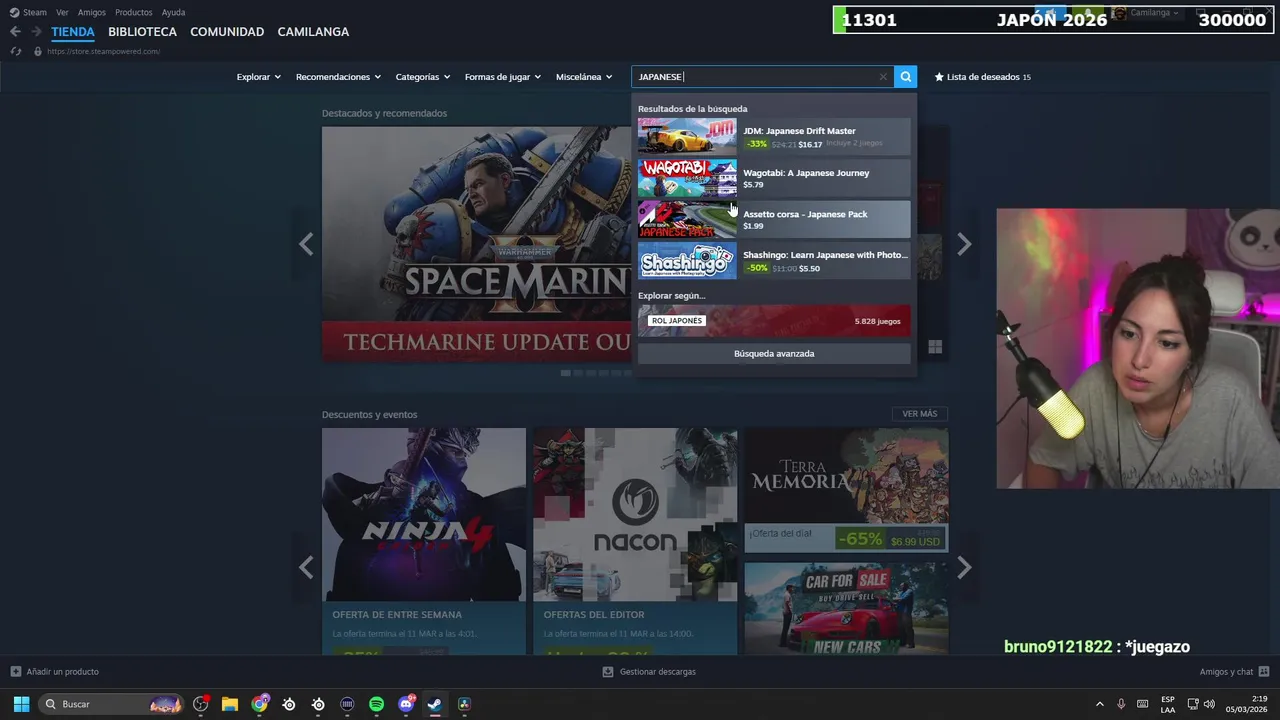Select Wagotabi: A Japanese Journey result
Screen dimensions: 1280x720
[774, 178]
